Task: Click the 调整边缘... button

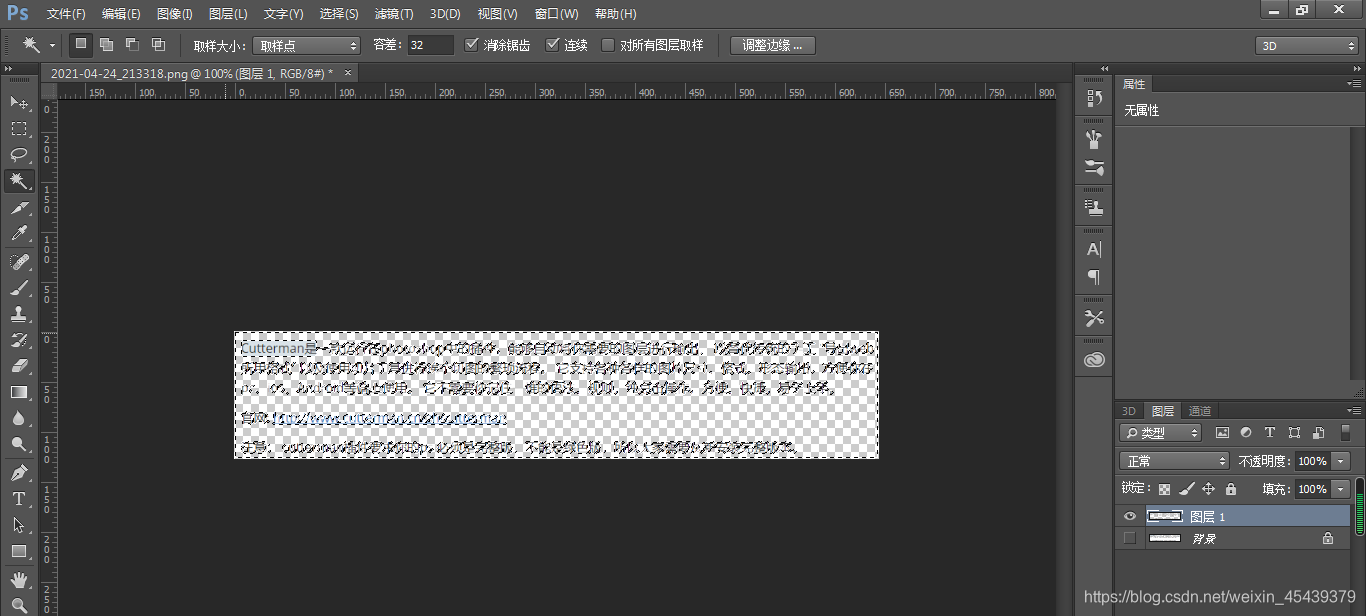Action: click(772, 45)
